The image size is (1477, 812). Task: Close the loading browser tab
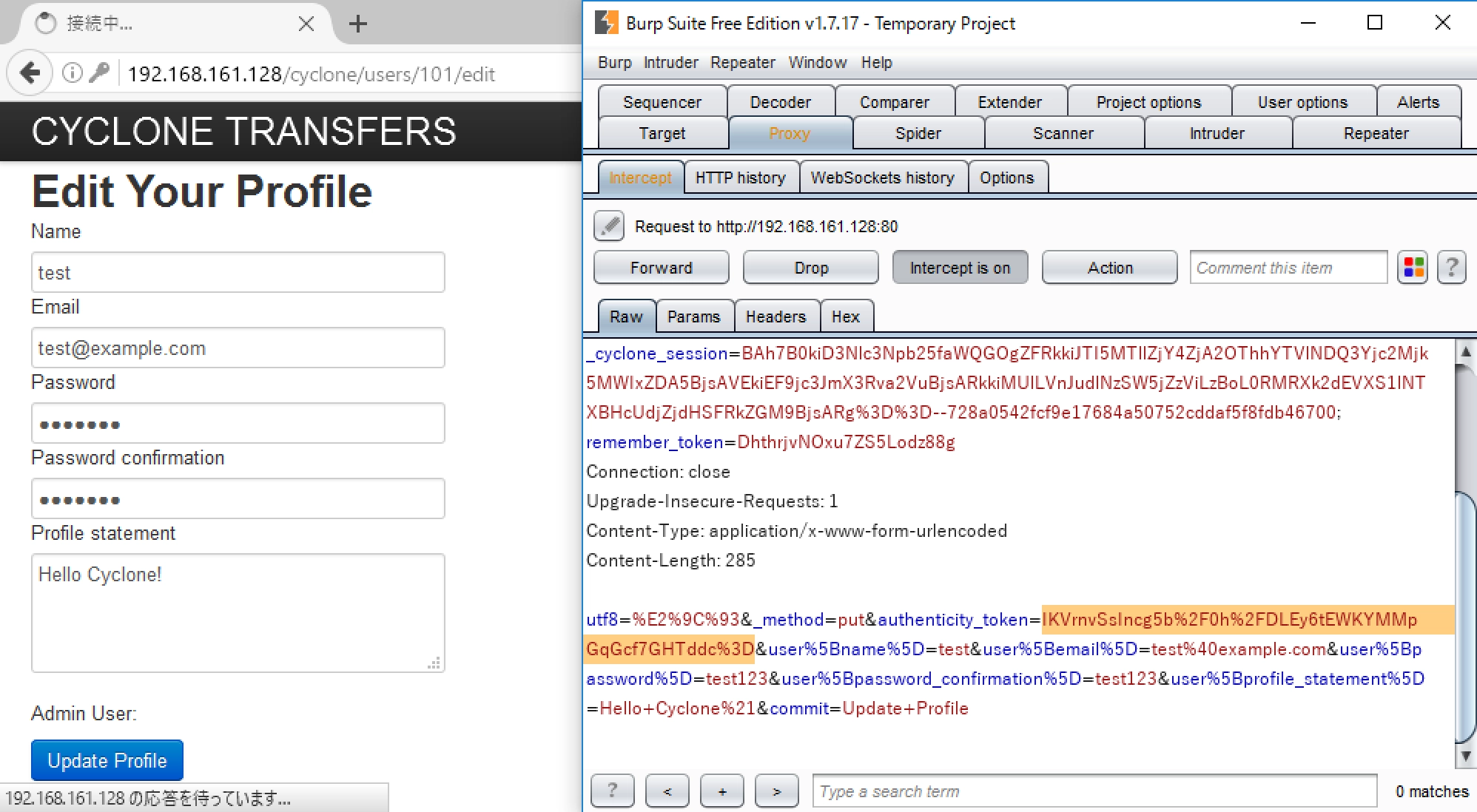pyautogui.click(x=306, y=24)
